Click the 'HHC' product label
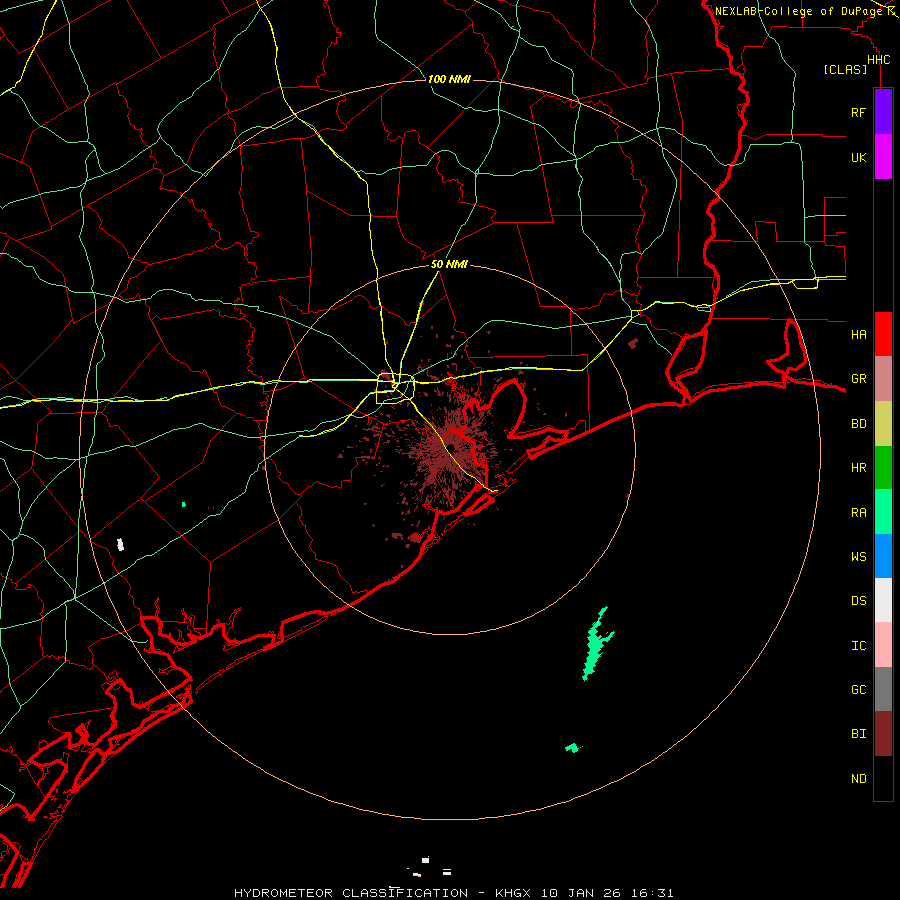Viewport: 900px width, 900px height. click(878, 60)
